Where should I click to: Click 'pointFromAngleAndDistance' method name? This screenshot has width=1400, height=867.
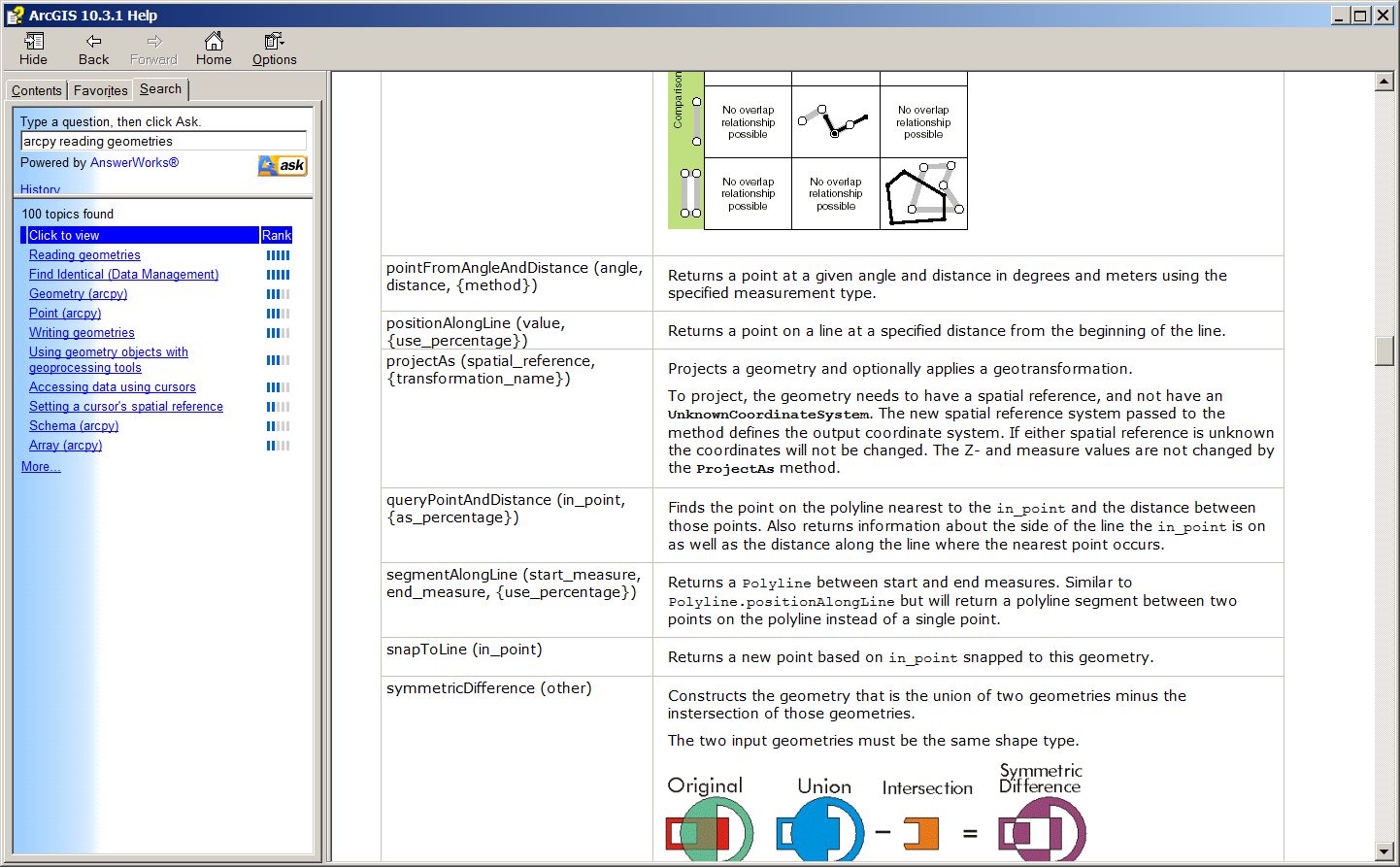tap(487, 268)
